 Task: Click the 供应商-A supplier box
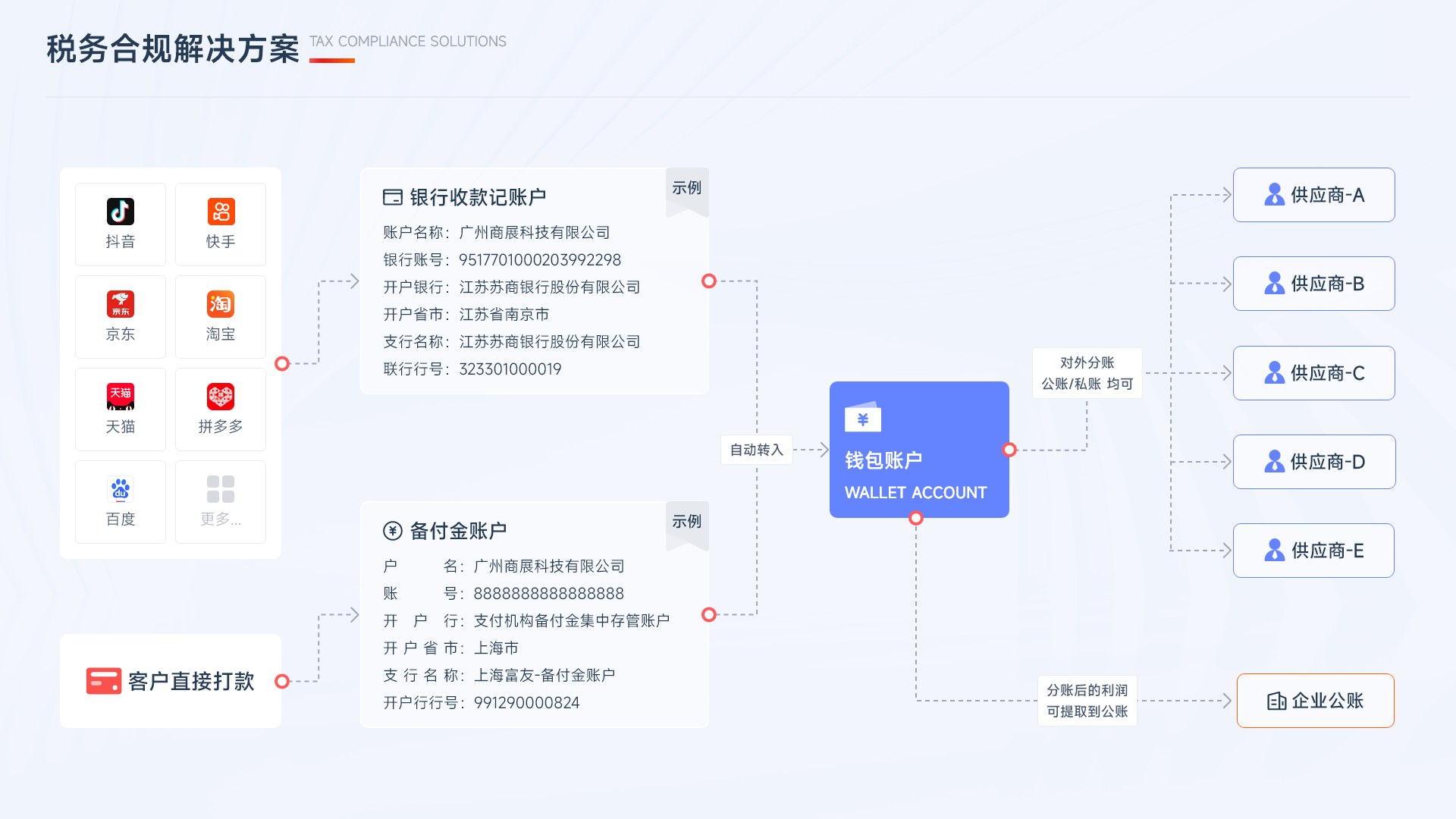(x=1313, y=195)
